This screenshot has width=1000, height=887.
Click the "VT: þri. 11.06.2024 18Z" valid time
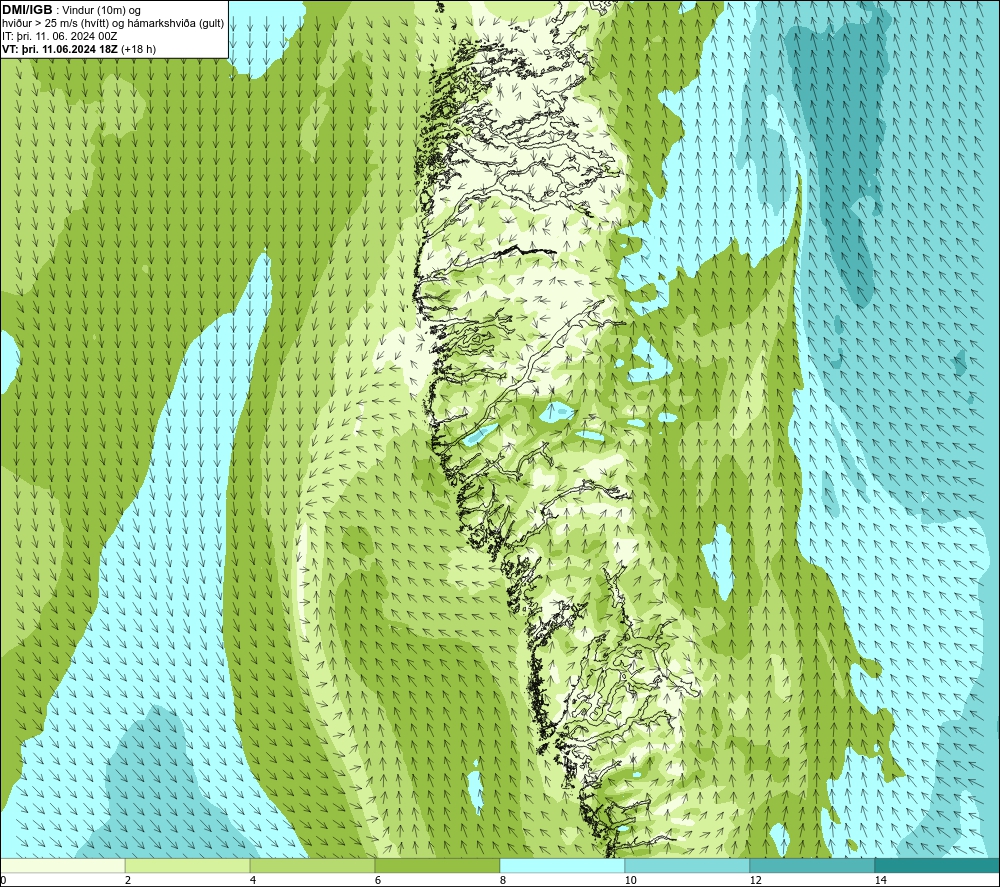(x=60, y=49)
